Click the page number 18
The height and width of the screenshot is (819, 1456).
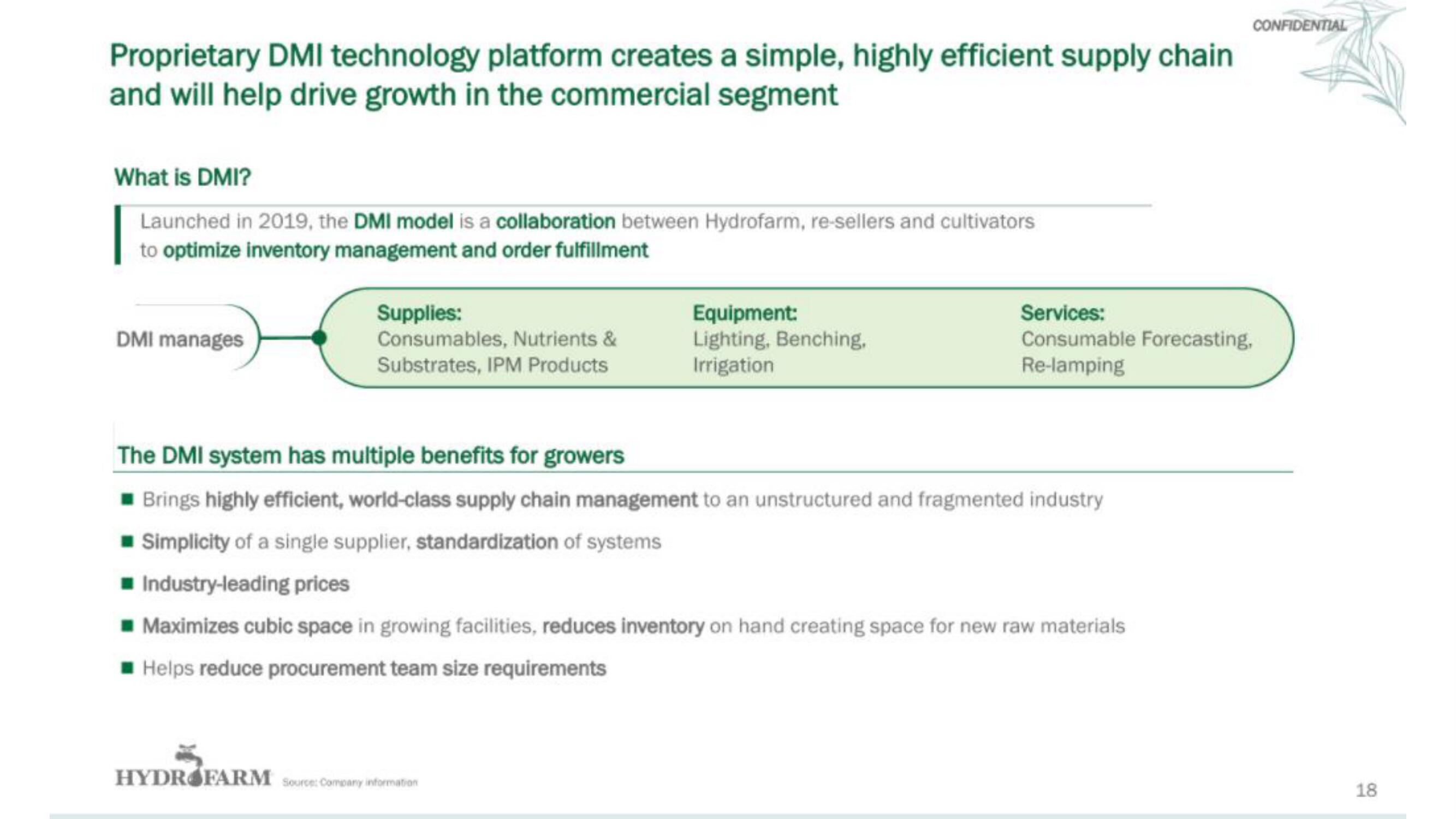1366,790
